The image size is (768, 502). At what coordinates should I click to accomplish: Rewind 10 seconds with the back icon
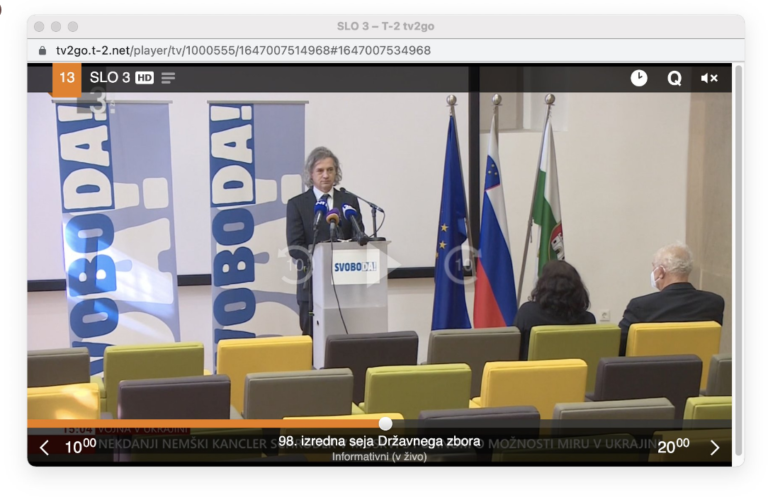point(294,265)
